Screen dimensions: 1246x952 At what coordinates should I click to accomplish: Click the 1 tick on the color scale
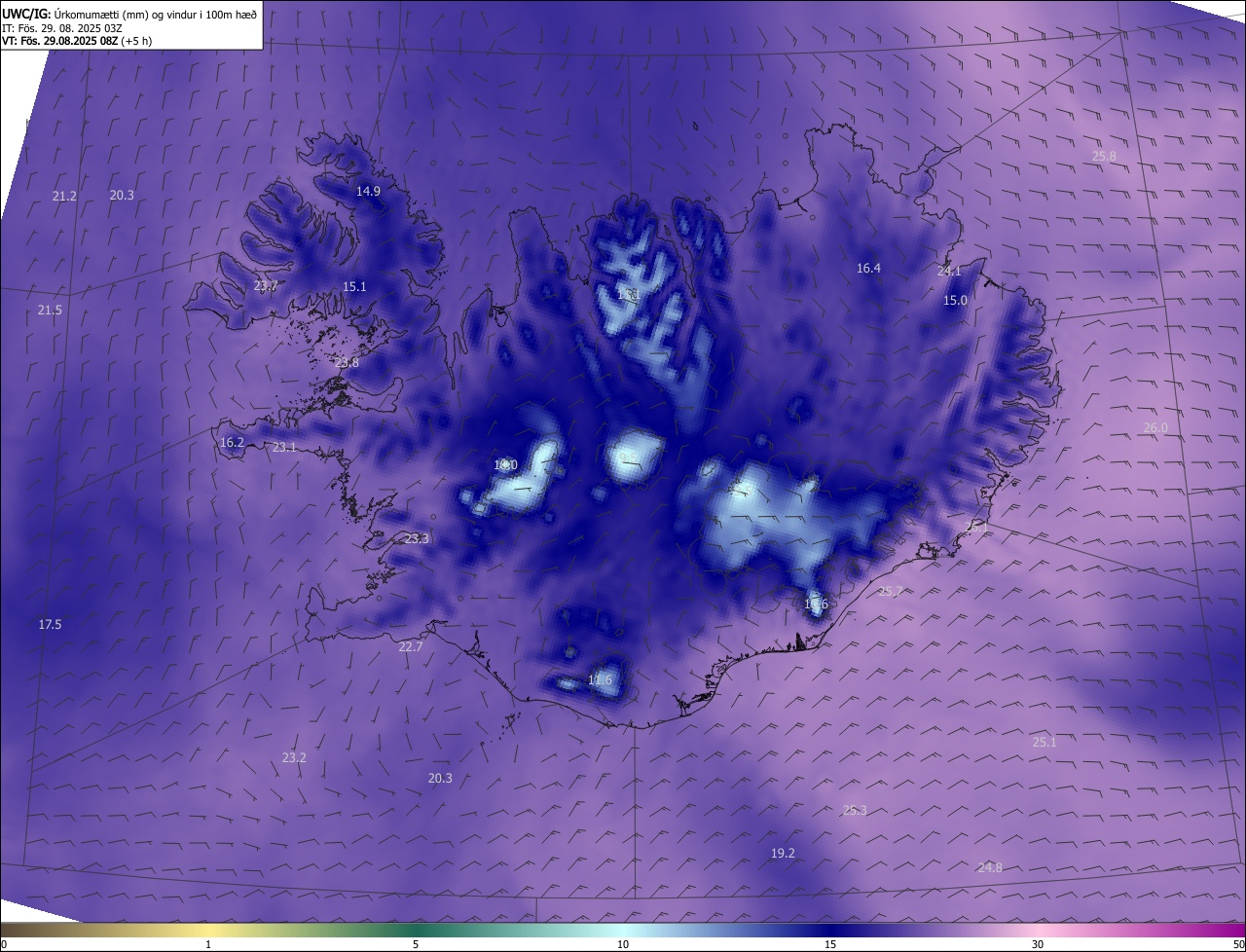(208, 944)
